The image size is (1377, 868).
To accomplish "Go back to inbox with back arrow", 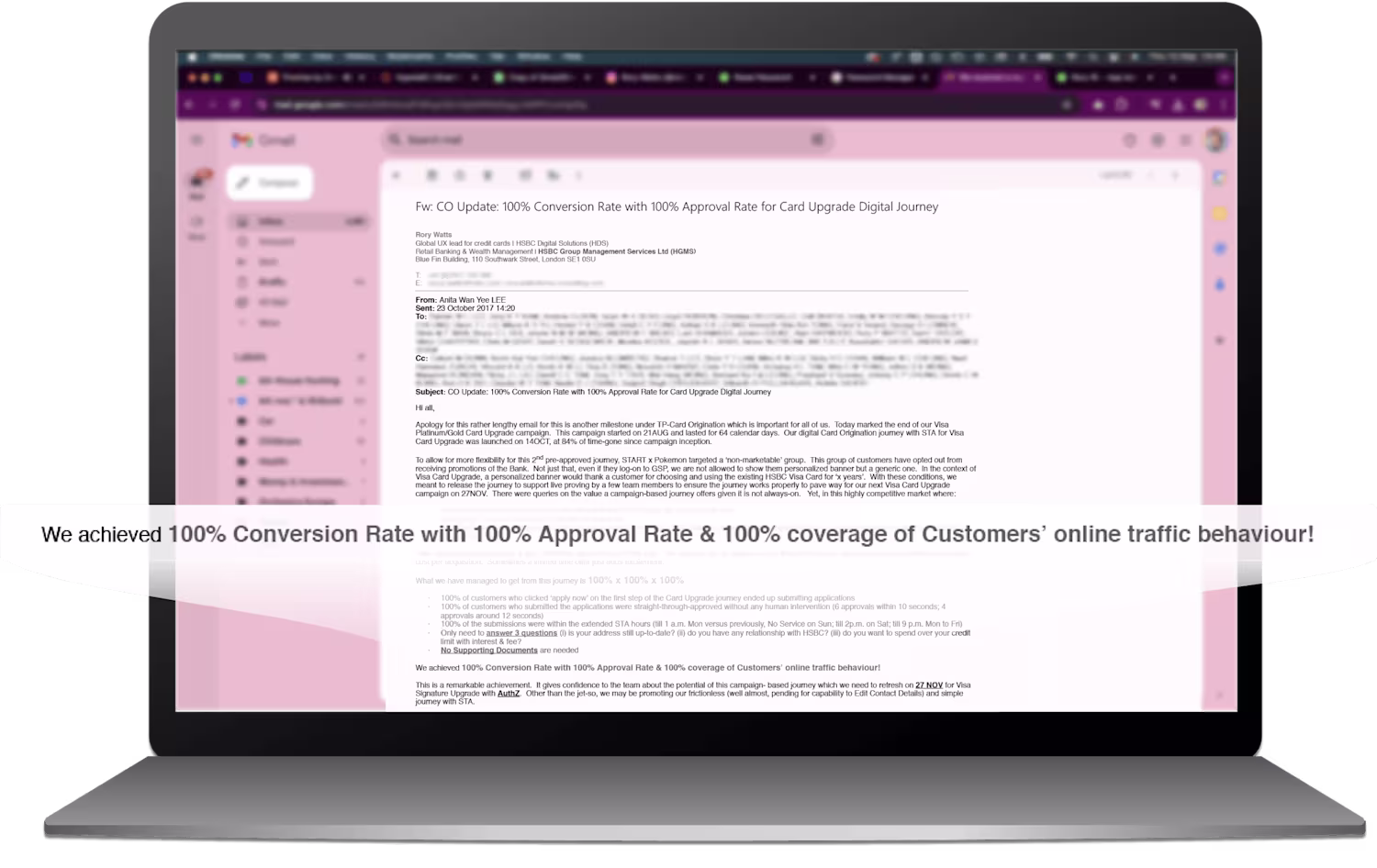I will click(x=397, y=175).
